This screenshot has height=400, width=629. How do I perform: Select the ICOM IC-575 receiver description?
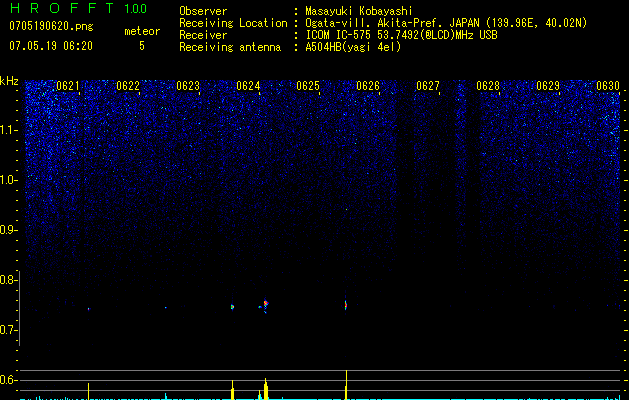[401, 35]
